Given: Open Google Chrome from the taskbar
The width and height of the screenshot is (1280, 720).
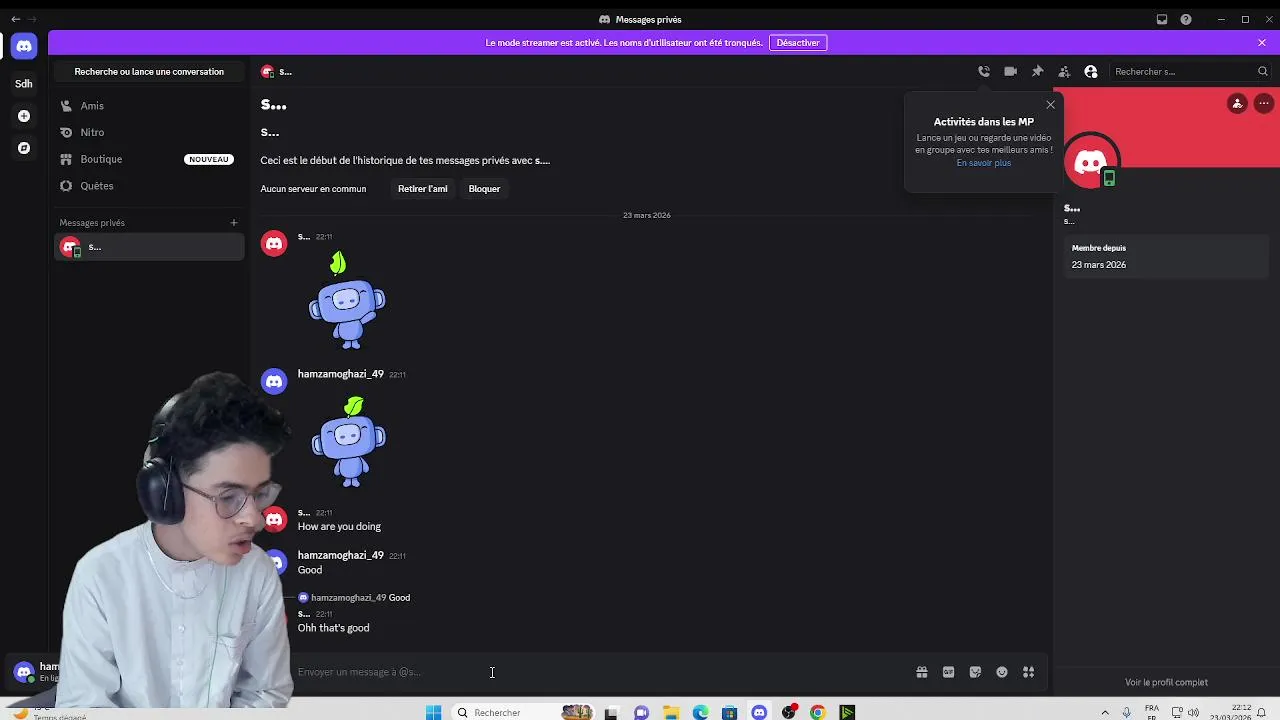Looking at the screenshot, I should coord(818,713).
